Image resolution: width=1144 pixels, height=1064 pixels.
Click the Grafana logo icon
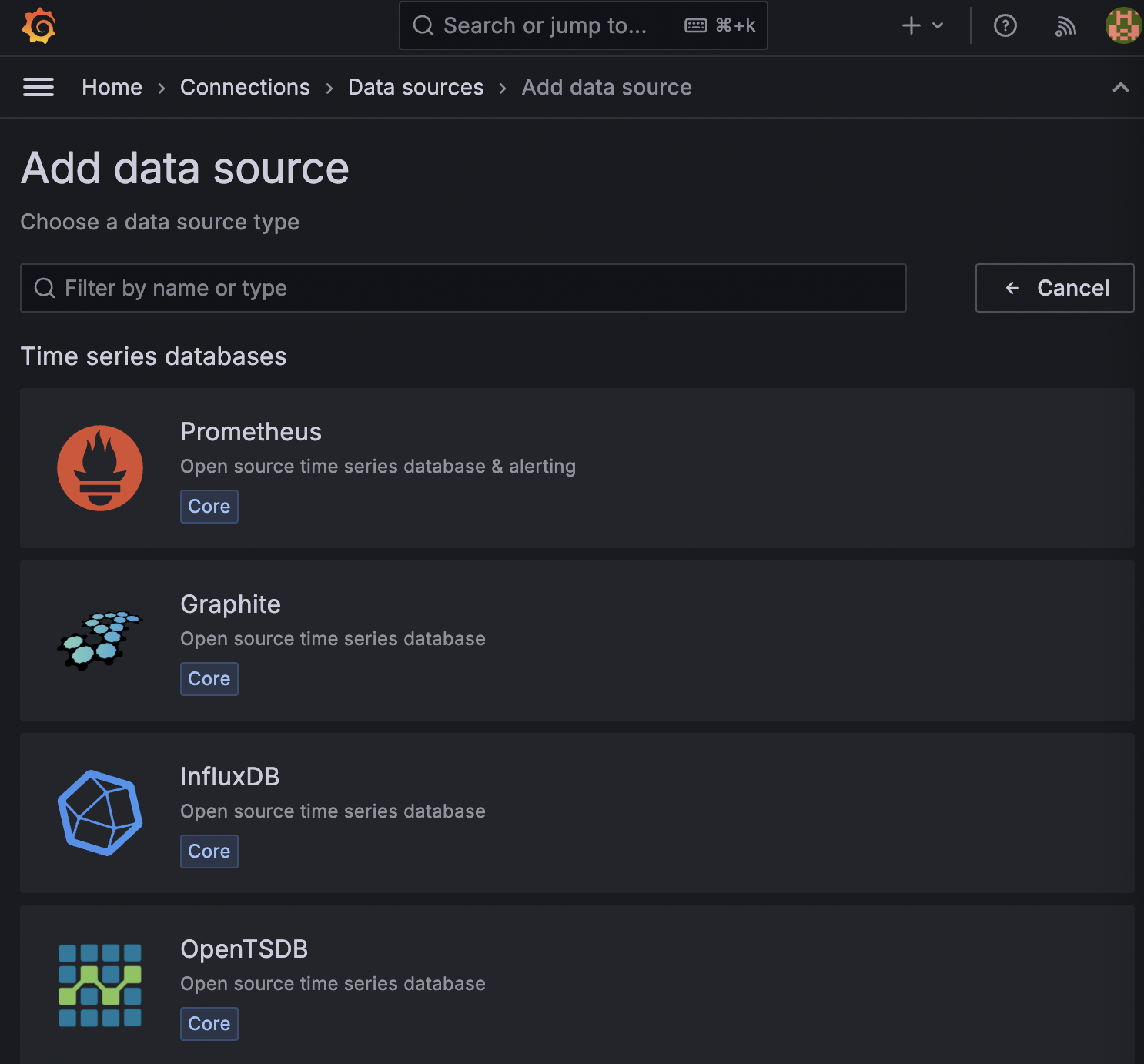(38, 25)
